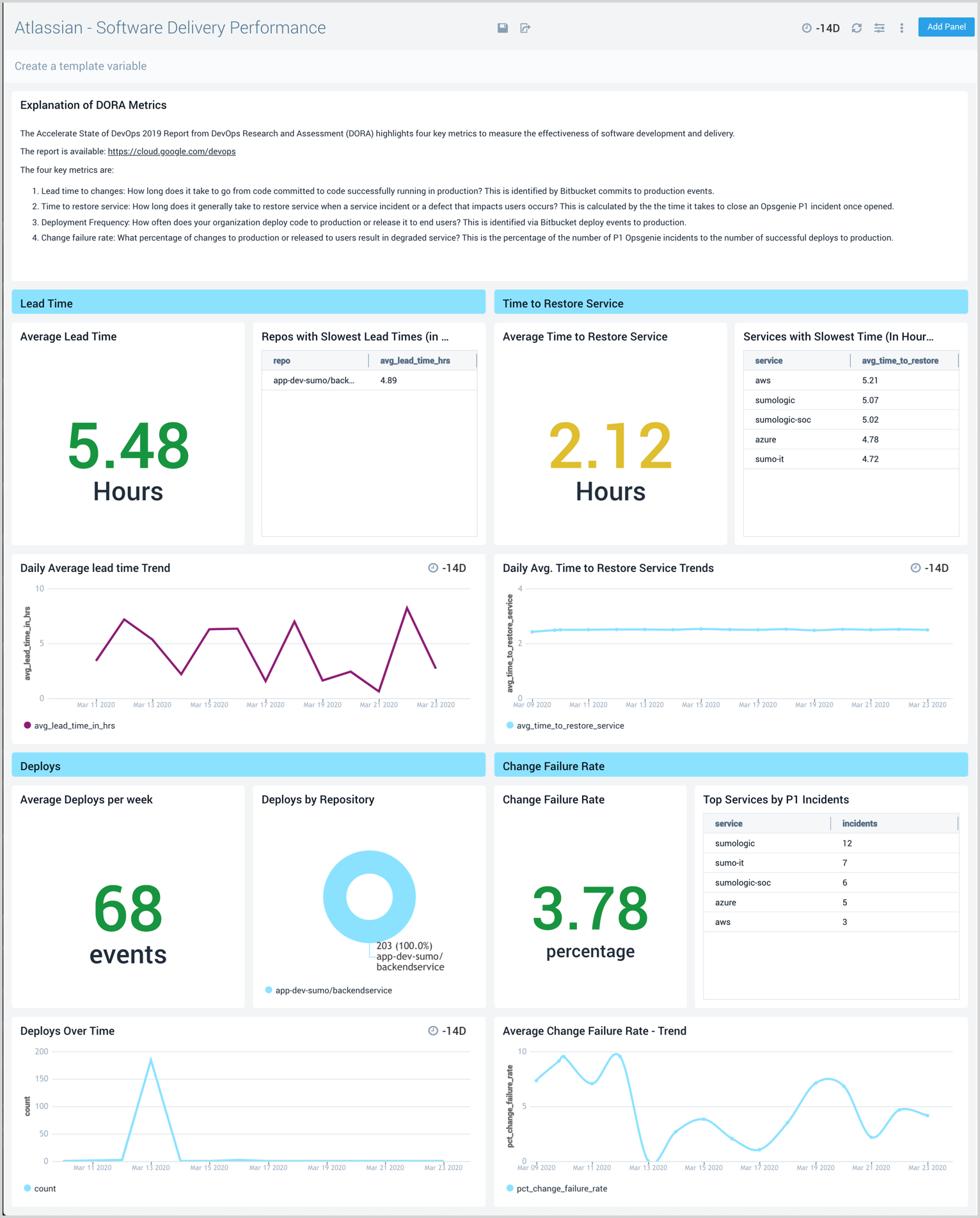Select the sumo-it row with 4.72
Image resolution: width=980 pixels, height=1218 pixels.
click(x=851, y=459)
